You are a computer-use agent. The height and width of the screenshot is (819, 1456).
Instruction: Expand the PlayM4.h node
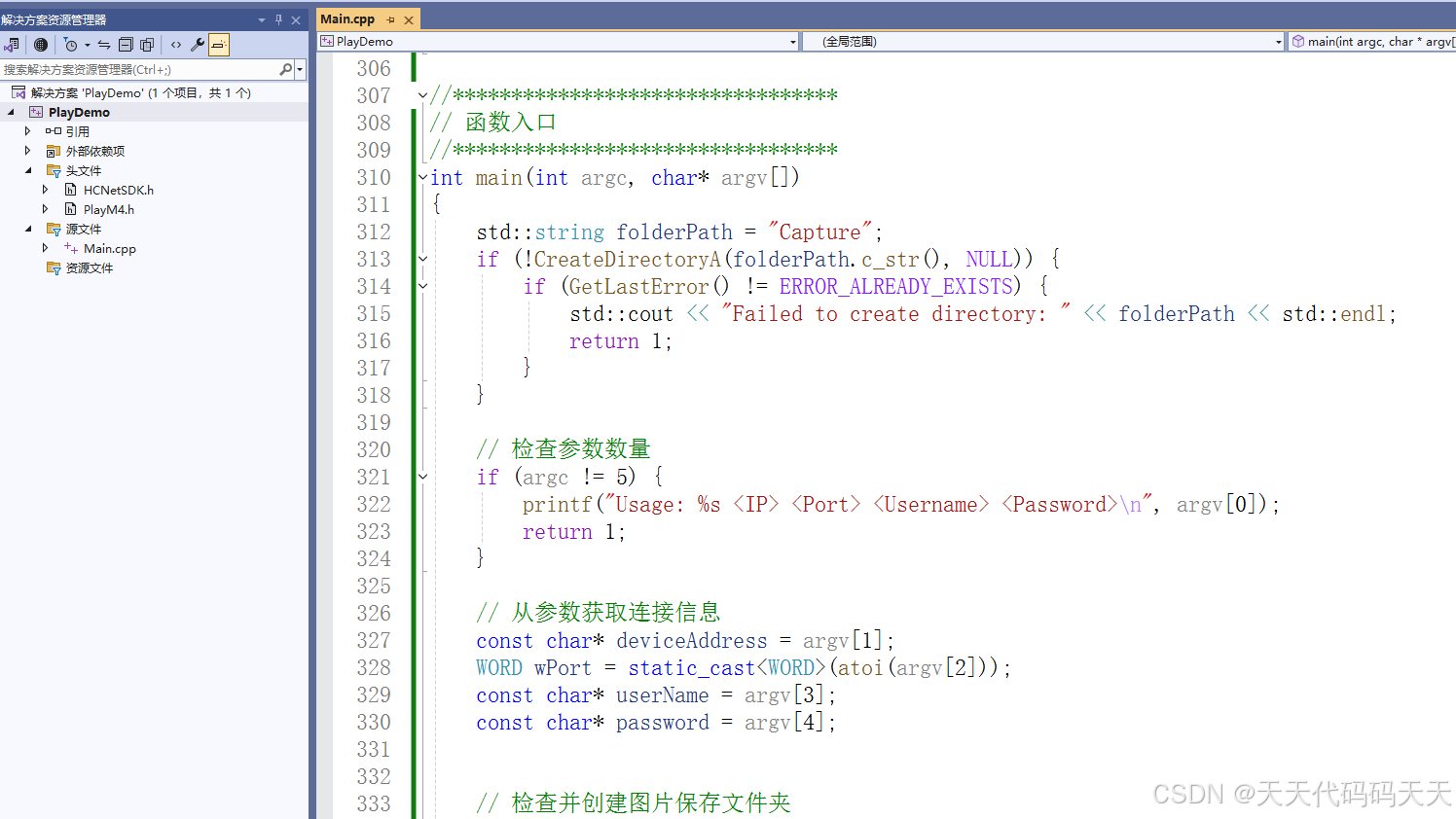46,209
